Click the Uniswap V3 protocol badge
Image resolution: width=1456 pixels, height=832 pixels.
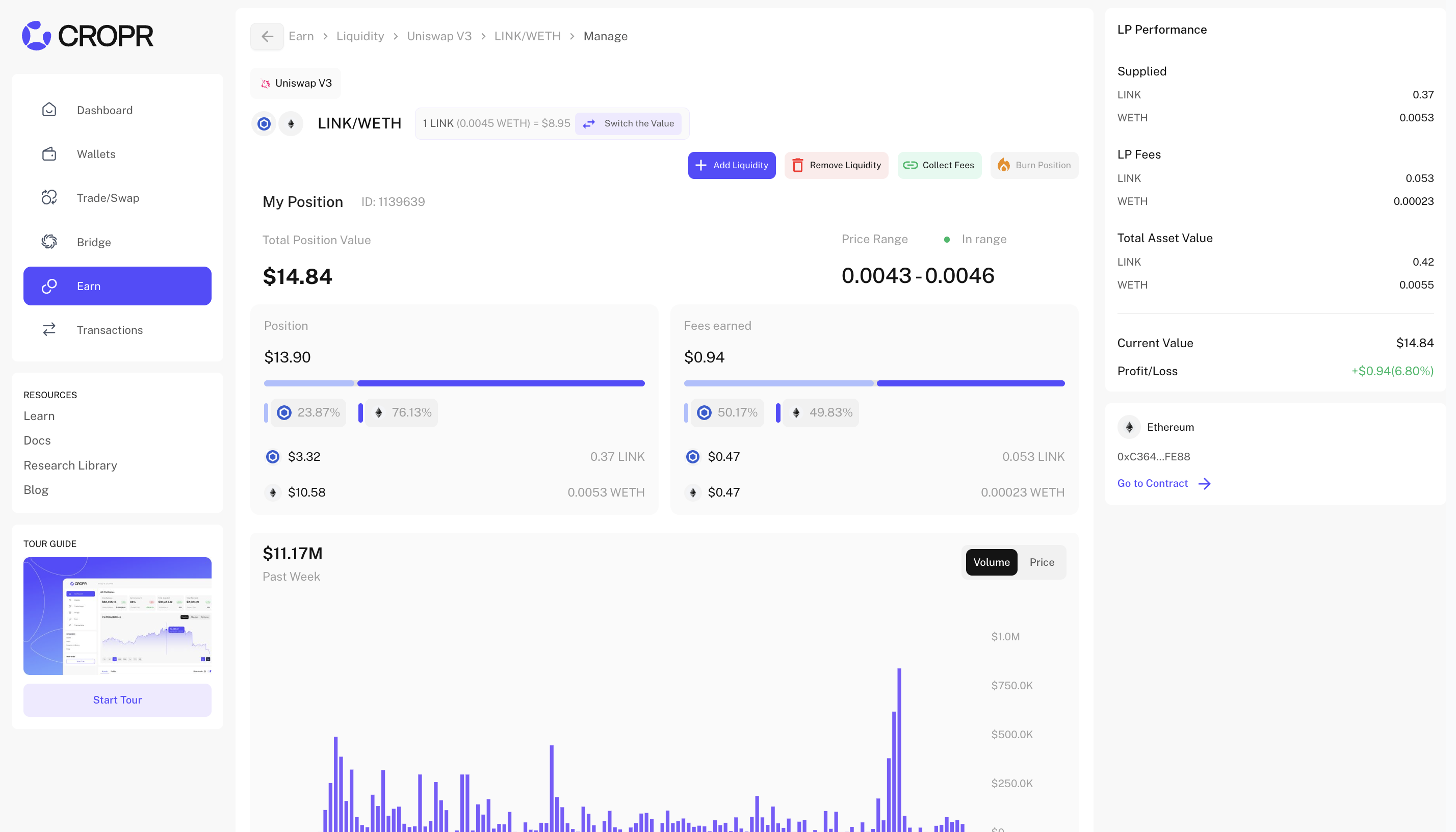296,84
